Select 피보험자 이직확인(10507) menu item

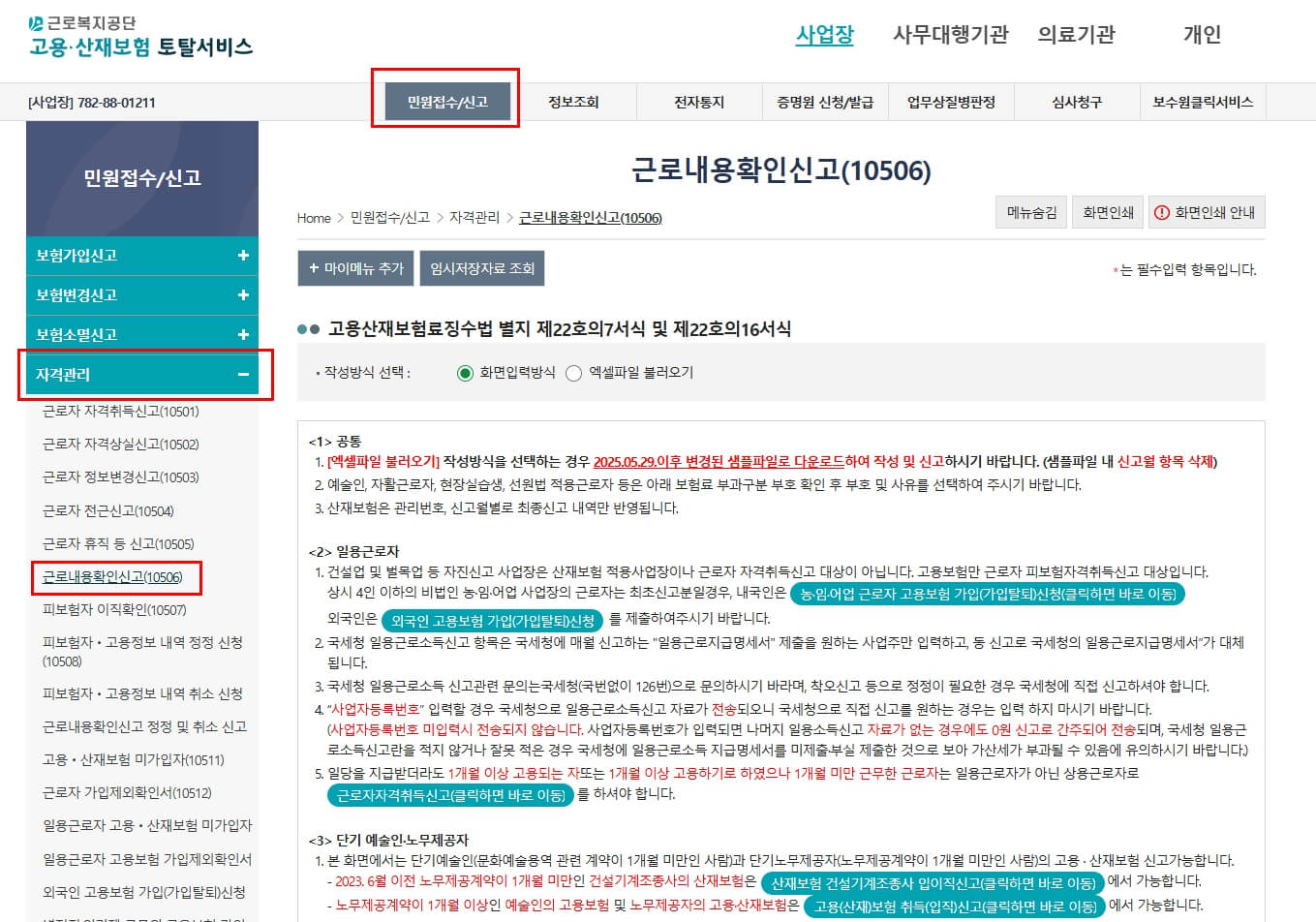tap(115, 610)
